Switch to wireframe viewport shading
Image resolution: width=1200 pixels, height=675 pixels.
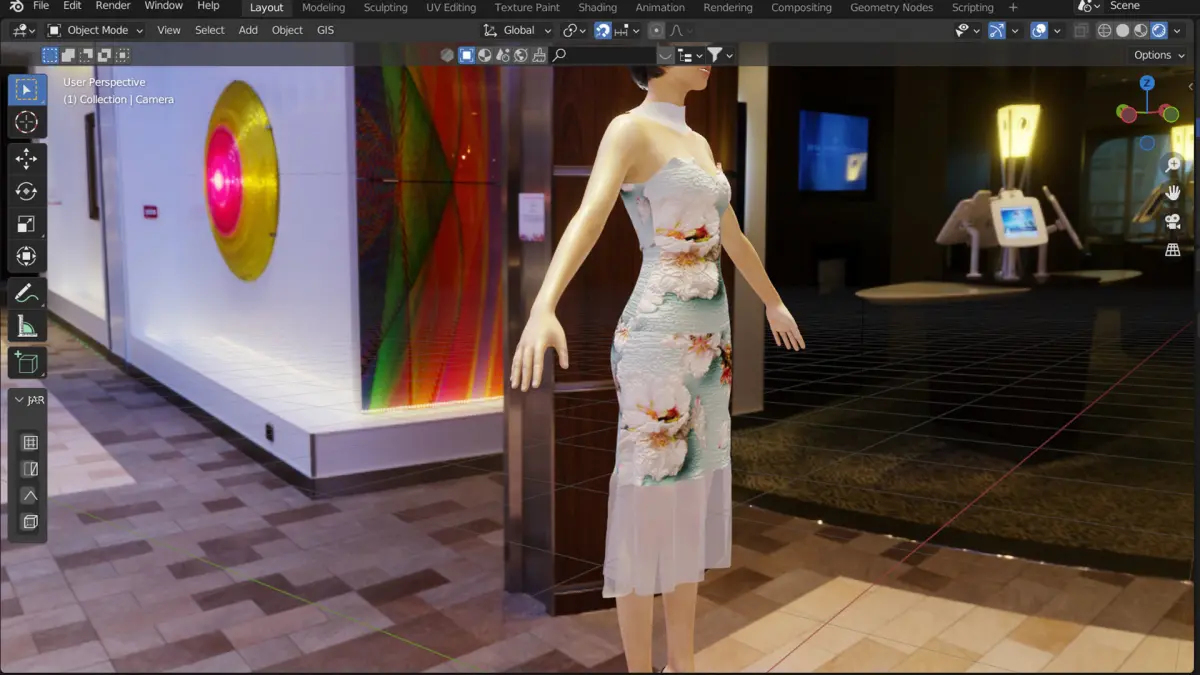coord(1104,30)
